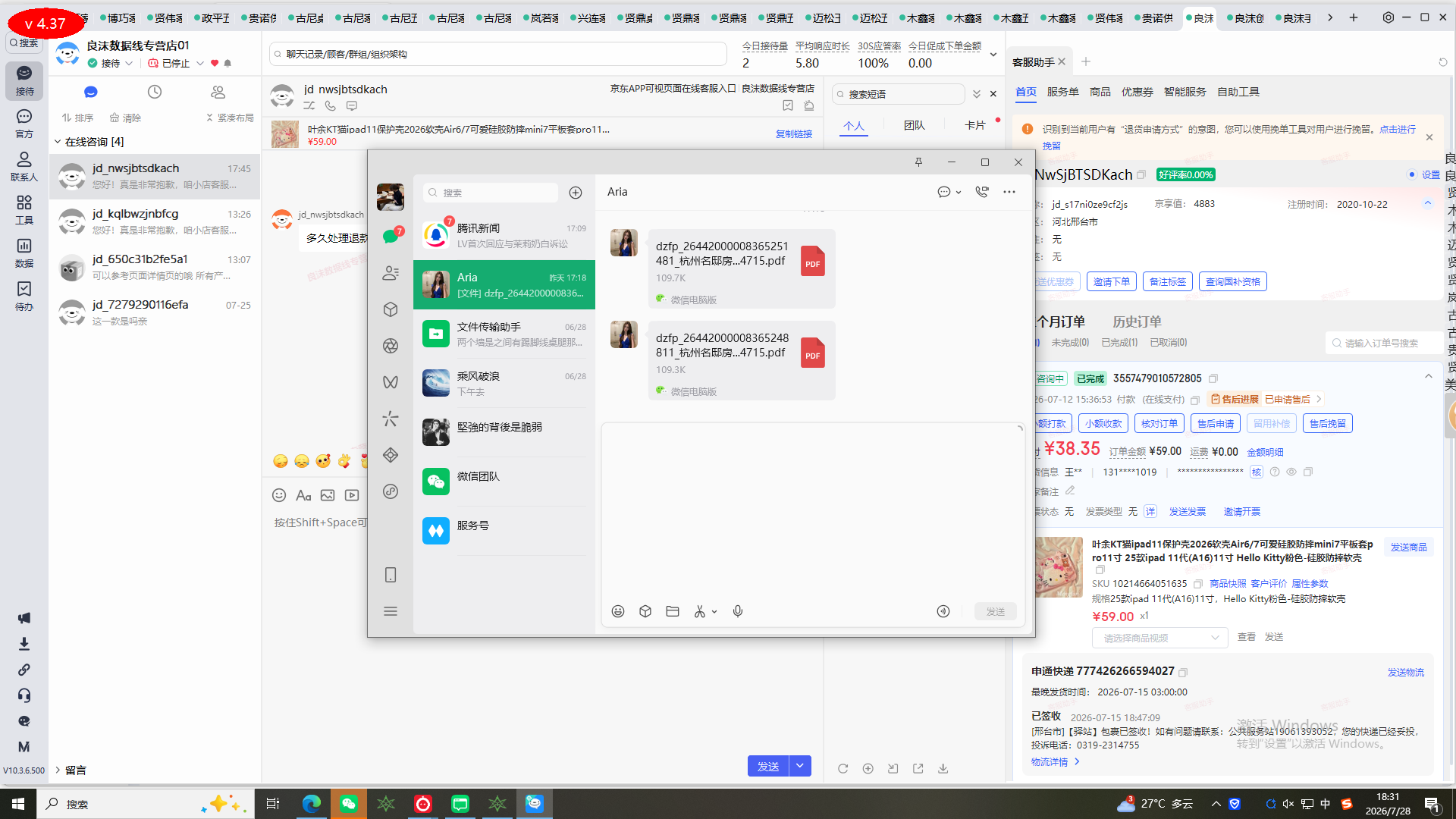
Task: Open 联系人 in the left sidebar
Action: 24,166
